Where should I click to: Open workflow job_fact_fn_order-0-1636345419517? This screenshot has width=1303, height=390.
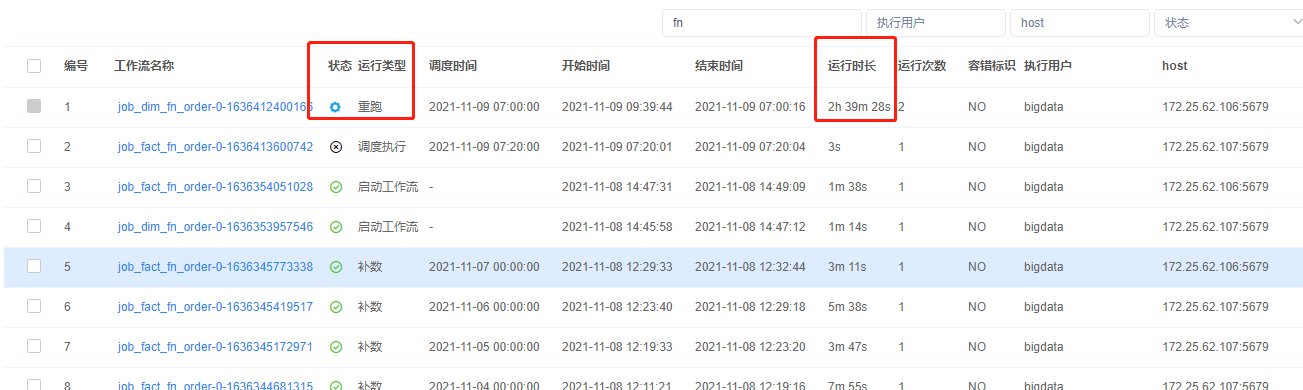[x=215, y=307]
